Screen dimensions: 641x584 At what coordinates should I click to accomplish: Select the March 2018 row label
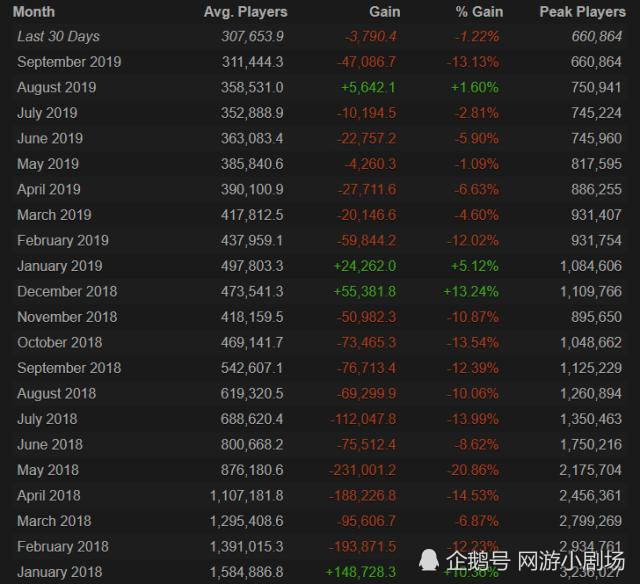tap(54, 521)
